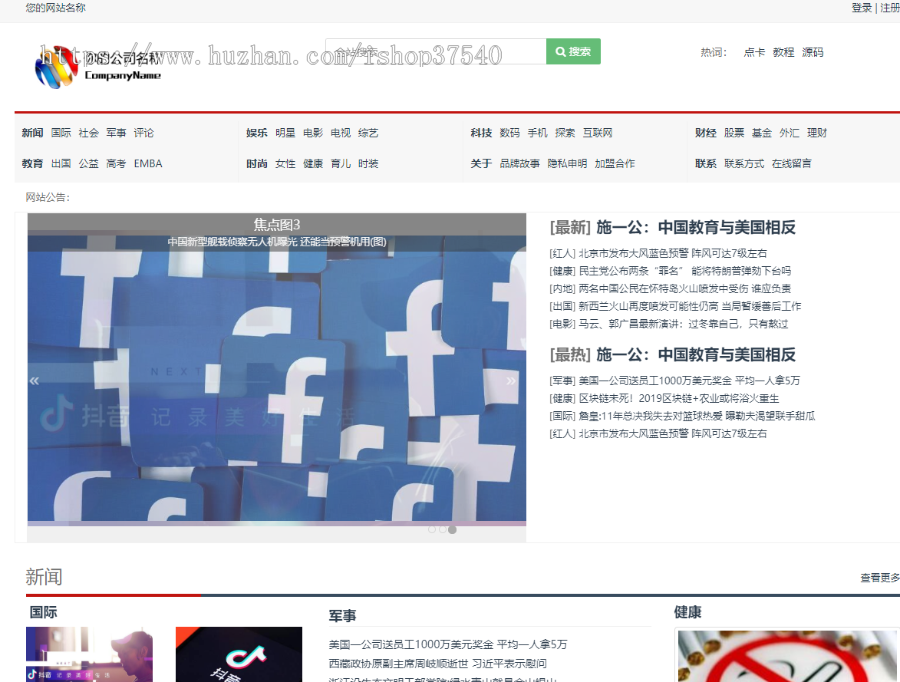The width and height of the screenshot is (900, 682).
Task: Open the 注册 register link
Action: [x=890, y=8]
